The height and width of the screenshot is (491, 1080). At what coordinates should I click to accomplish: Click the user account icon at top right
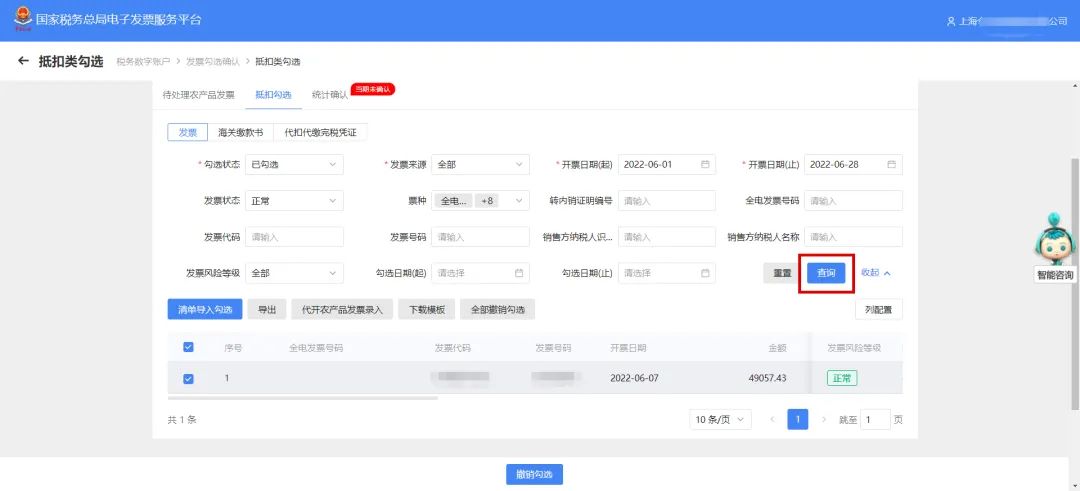point(950,21)
